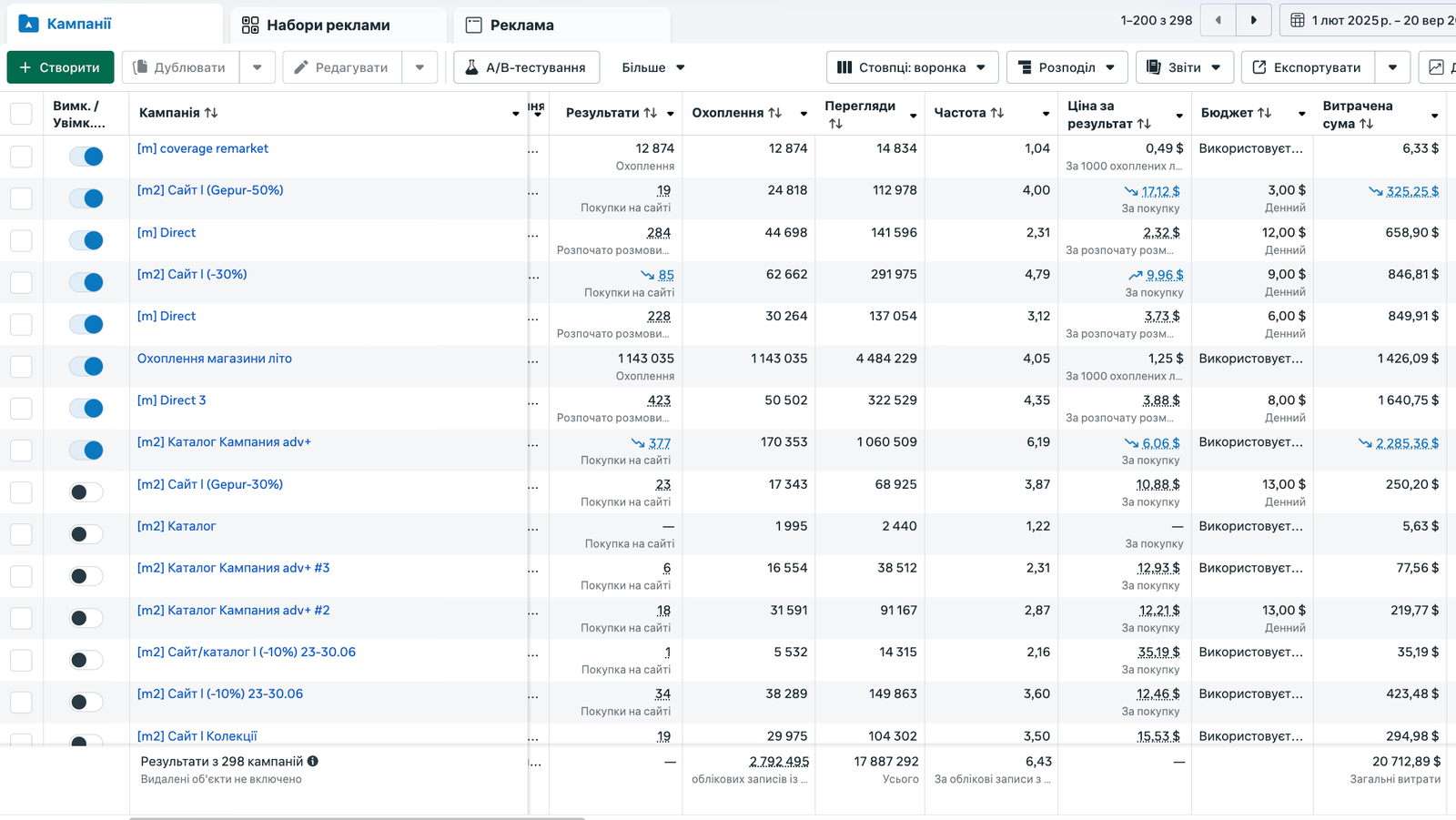Image resolution: width=1456 pixels, height=820 pixels.
Task: Click info icon next to Результати з 298 кампаній
Action: [313, 761]
